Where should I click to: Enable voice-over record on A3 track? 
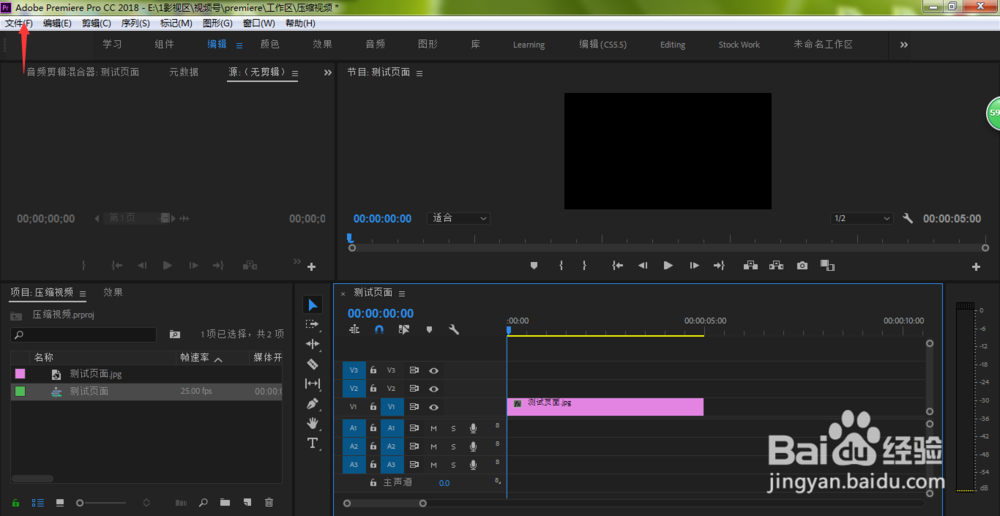[473, 465]
